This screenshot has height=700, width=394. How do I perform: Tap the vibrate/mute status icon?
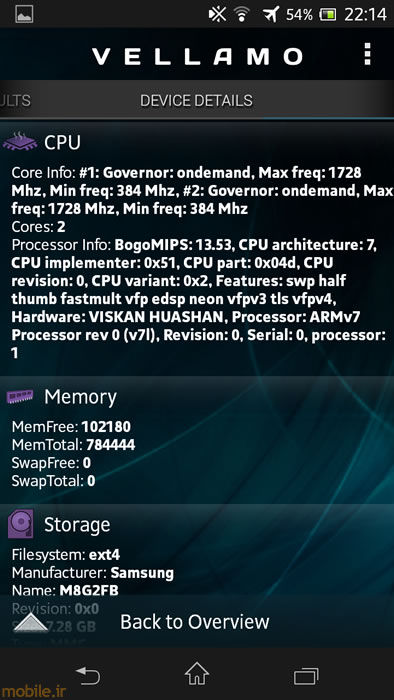(217, 14)
